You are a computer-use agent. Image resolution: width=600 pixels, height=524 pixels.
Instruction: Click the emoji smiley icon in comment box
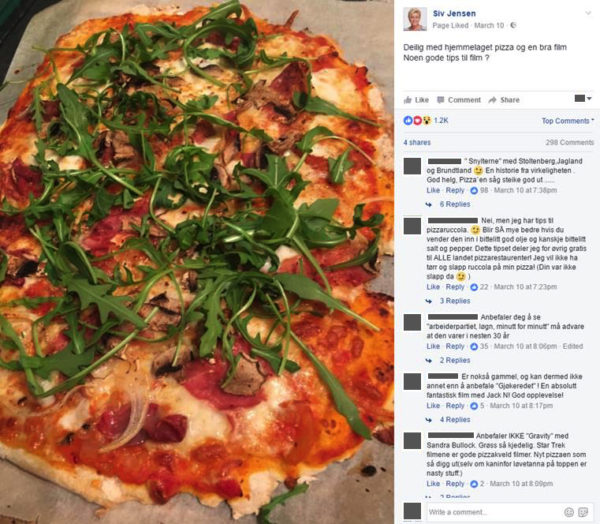[x=569, y=512]
